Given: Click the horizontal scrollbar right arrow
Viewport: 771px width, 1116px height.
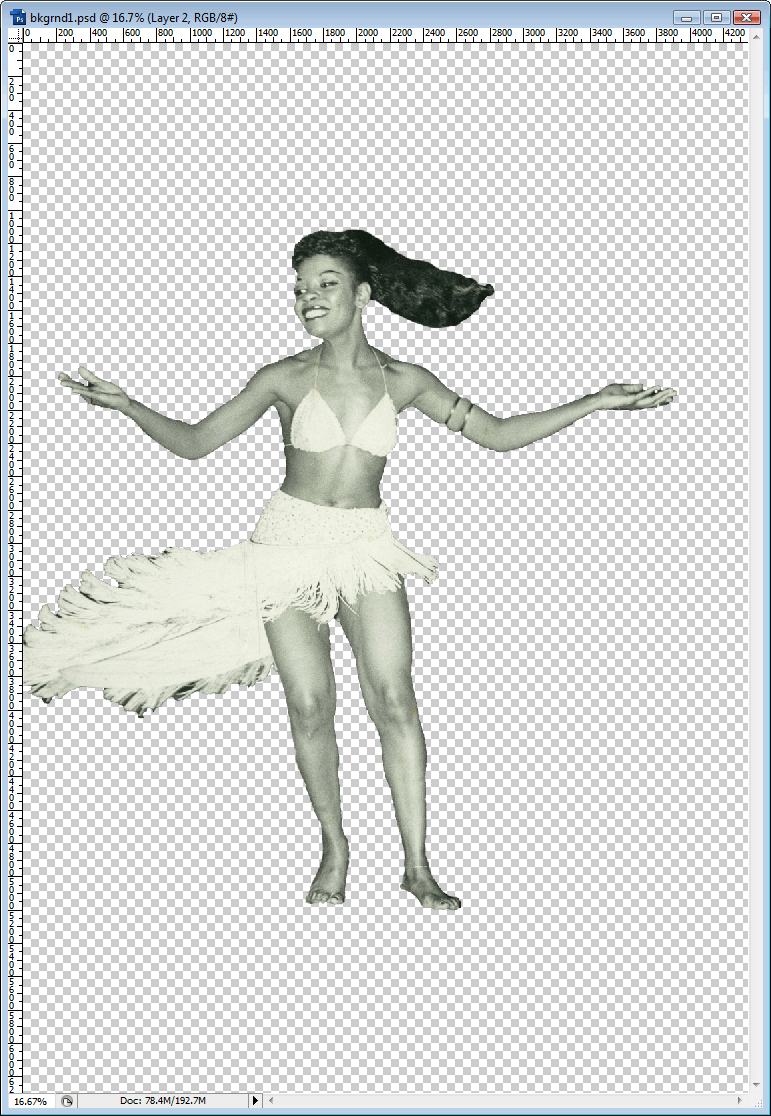Looking at the screenshot, I should click(x=741, y=1101).
